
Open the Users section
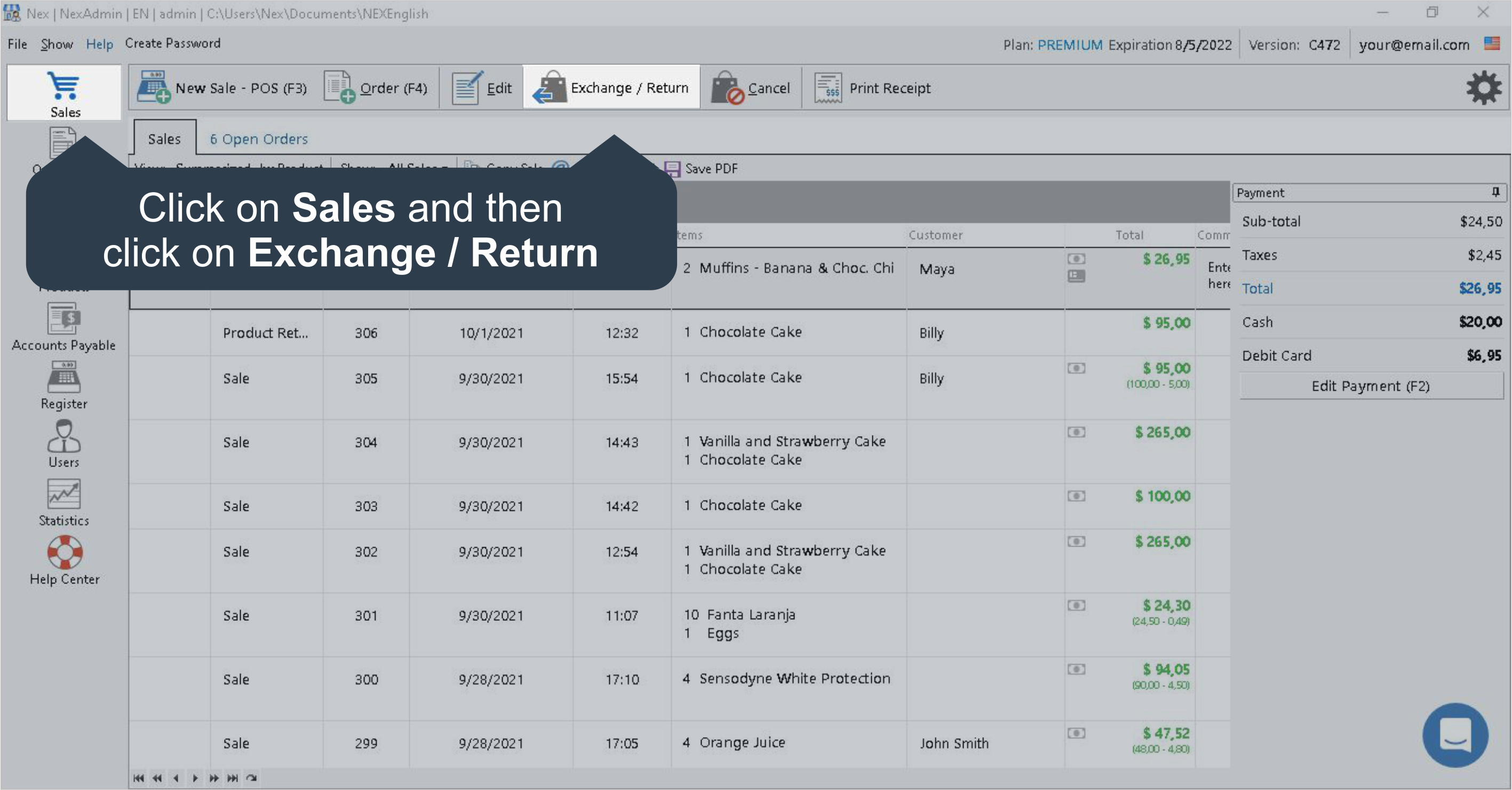63,443
